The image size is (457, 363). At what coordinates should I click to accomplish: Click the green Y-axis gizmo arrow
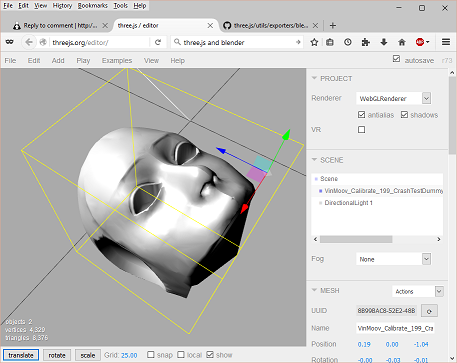tap(286, 134)
